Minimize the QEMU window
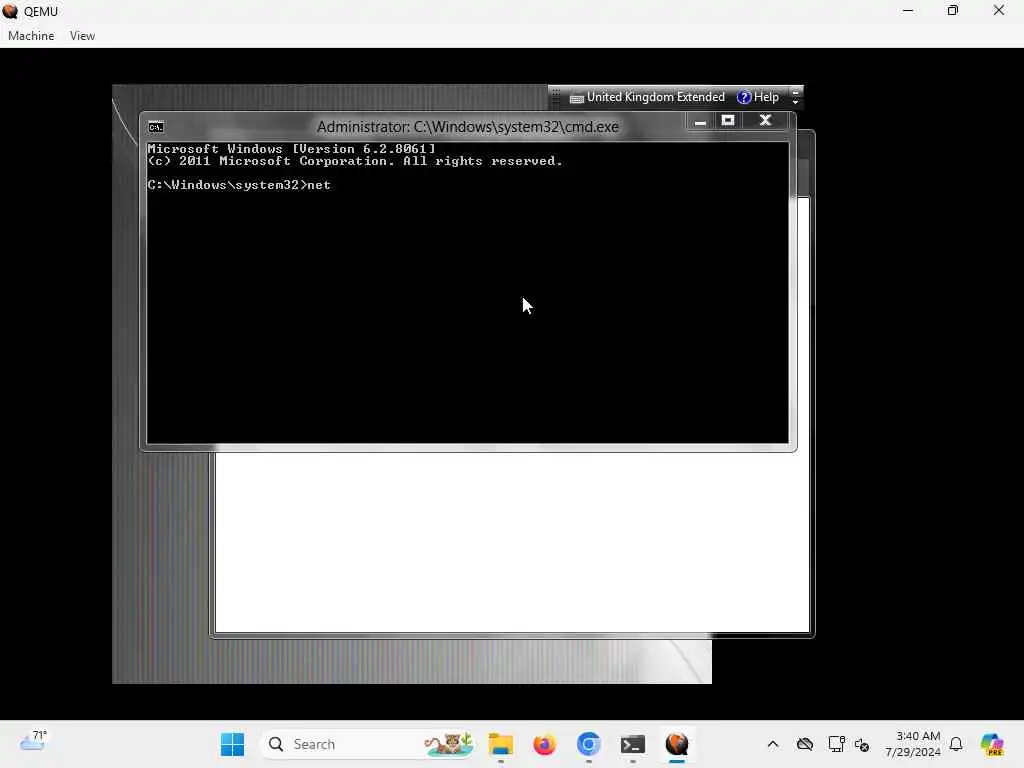The height and width of the screenshot is (768, 1024). (908, 10)
